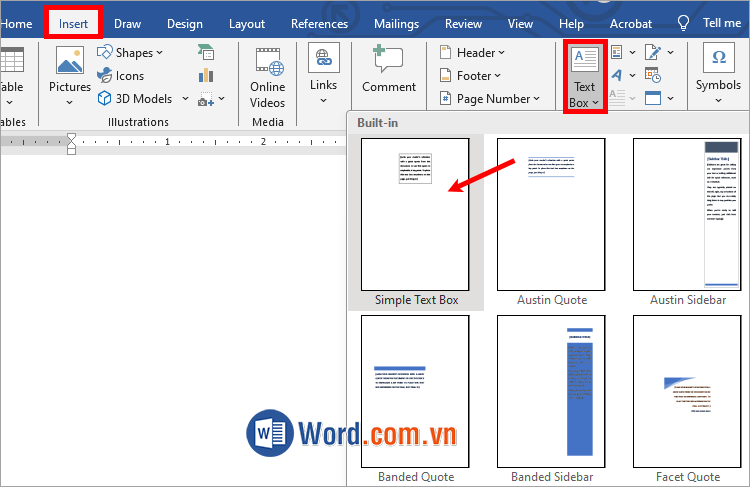Open the Help tab

(x=571, y=23)
